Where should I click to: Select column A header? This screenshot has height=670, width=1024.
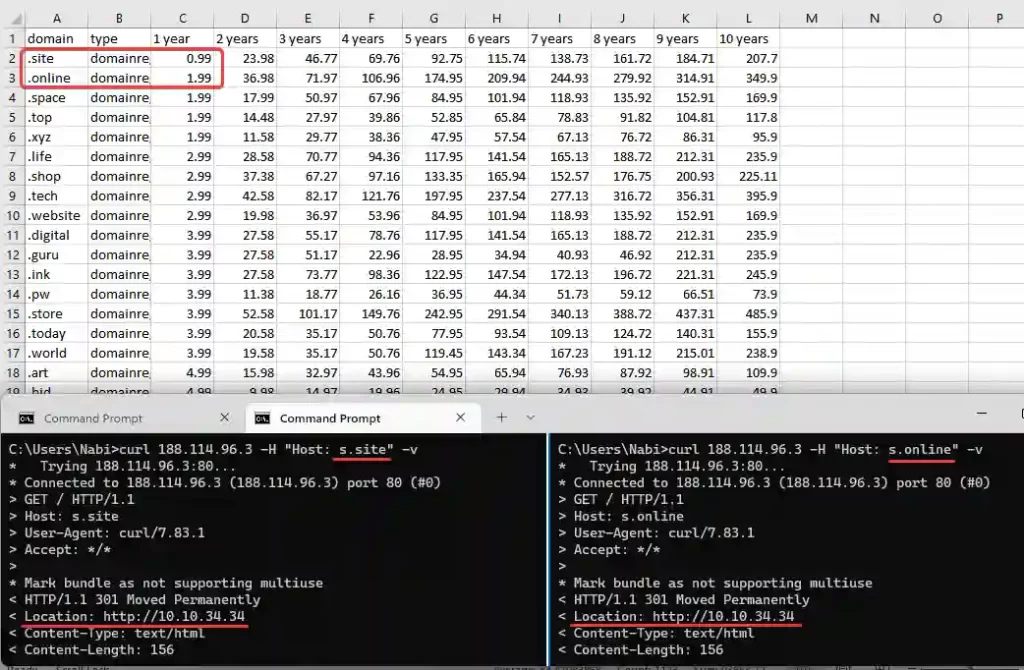(x=56, y=19)
